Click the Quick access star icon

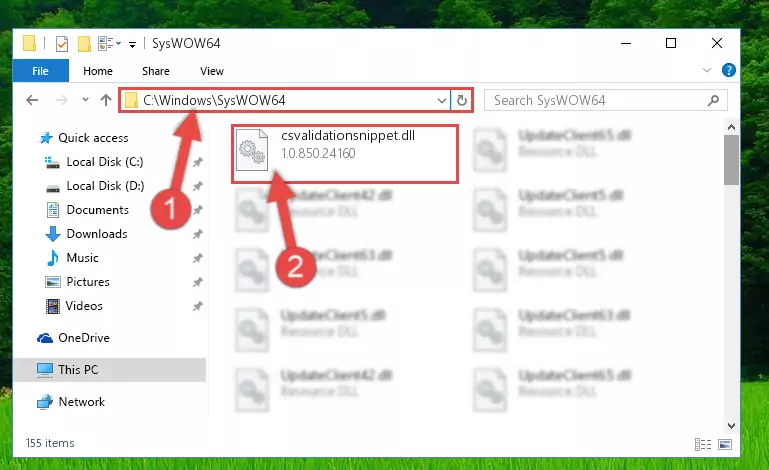tap(46, 138)
